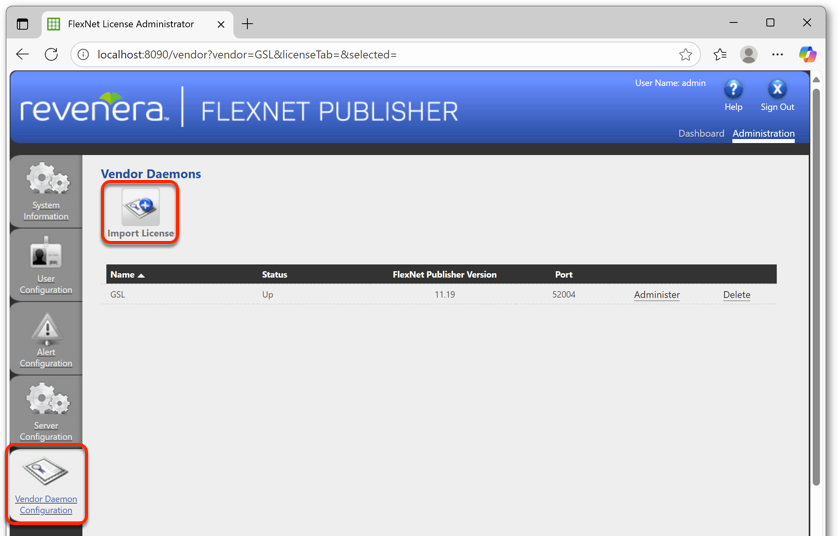Click the Vendor Daemon Configuration link text
The image size is (838, 536).
pos(46,504)
